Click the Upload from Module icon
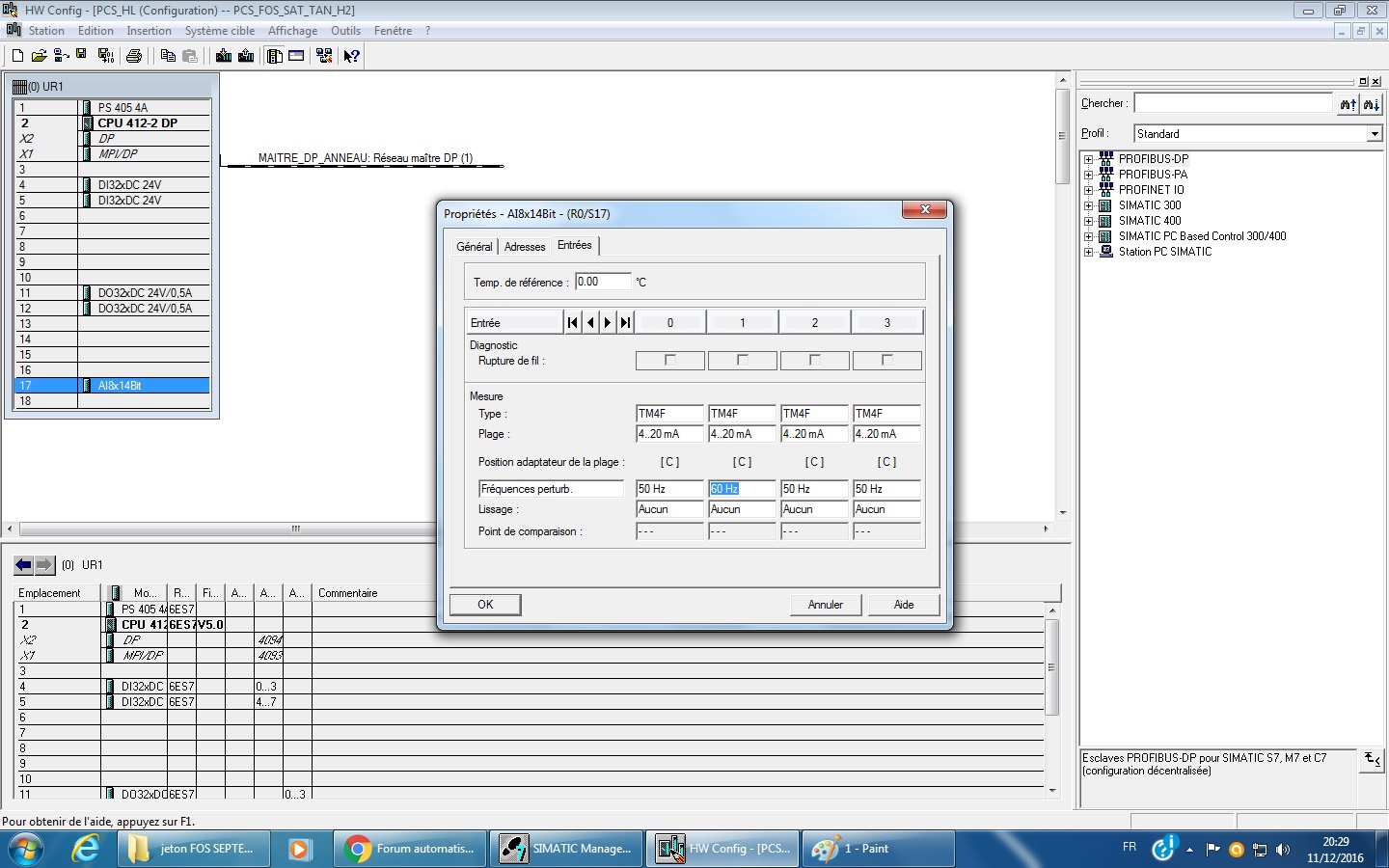The width and height of the screenshot is (1389, 868). pyautogui.click(x=246, y=56)
